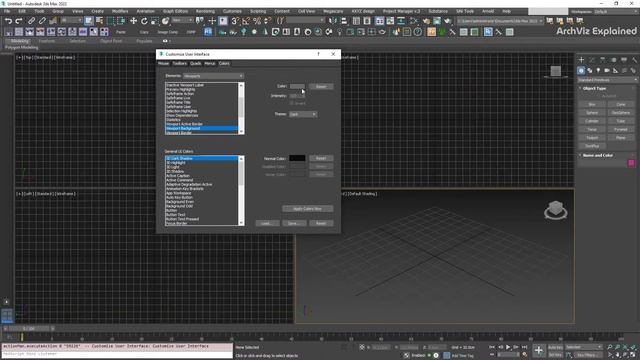This screenshot has width=640, height=360.
Task: Click the help question mark toolbar icon
Action: point(417,31)
